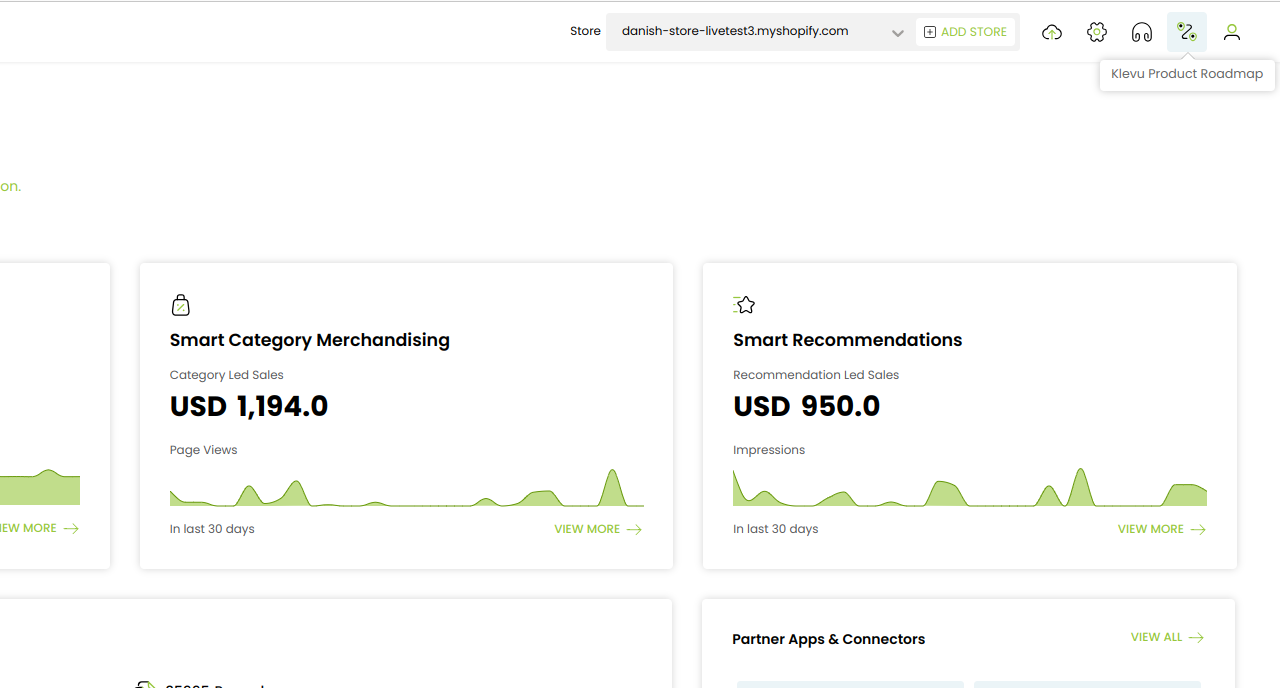Click the Smart Category Merchandising heading
1280x688 pixels.
[309, 340]
